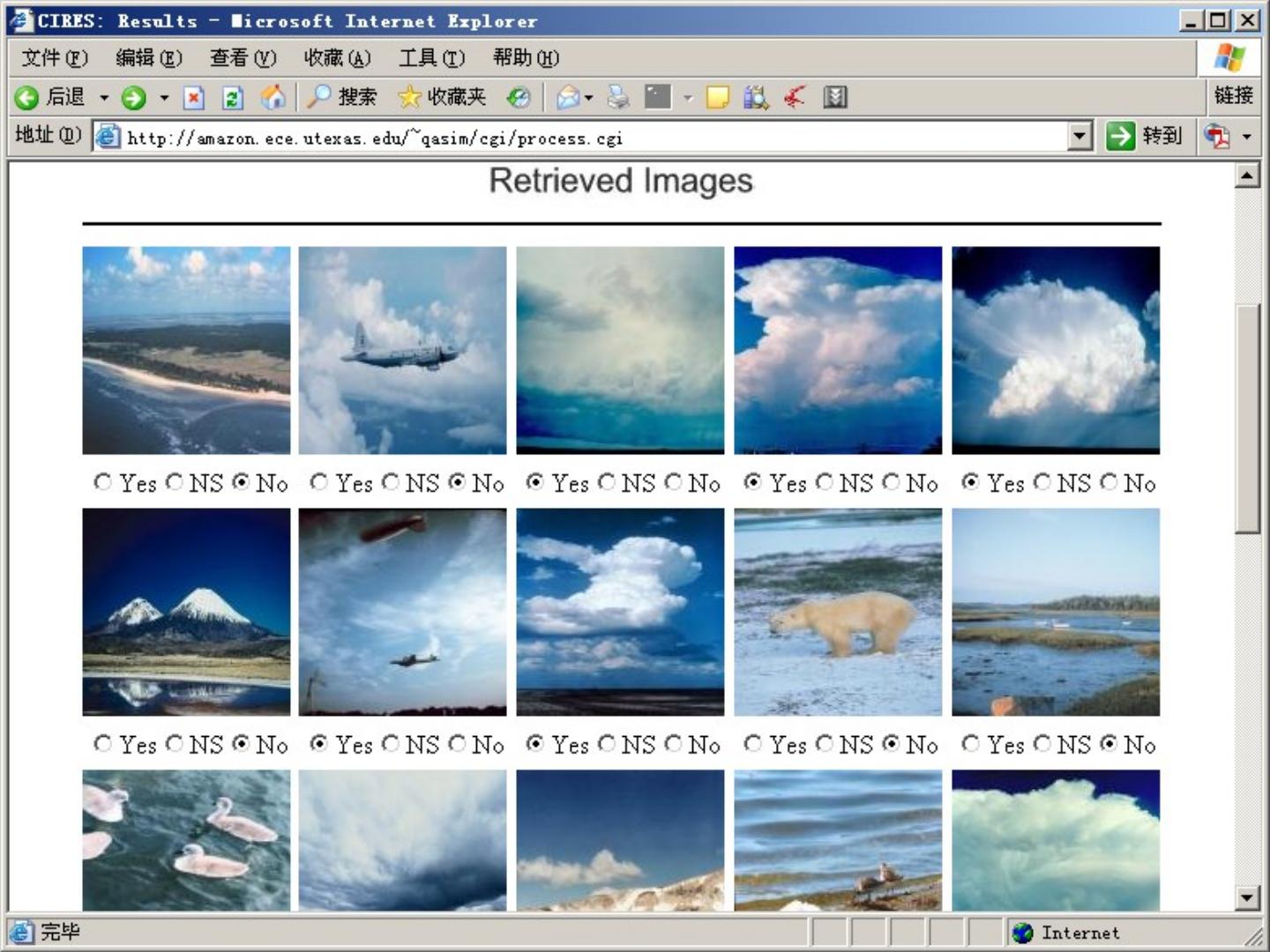Select No for the snowy mountain peaks image
The height and width of the screenshot is (952, 1270).
tap(241, 744)
